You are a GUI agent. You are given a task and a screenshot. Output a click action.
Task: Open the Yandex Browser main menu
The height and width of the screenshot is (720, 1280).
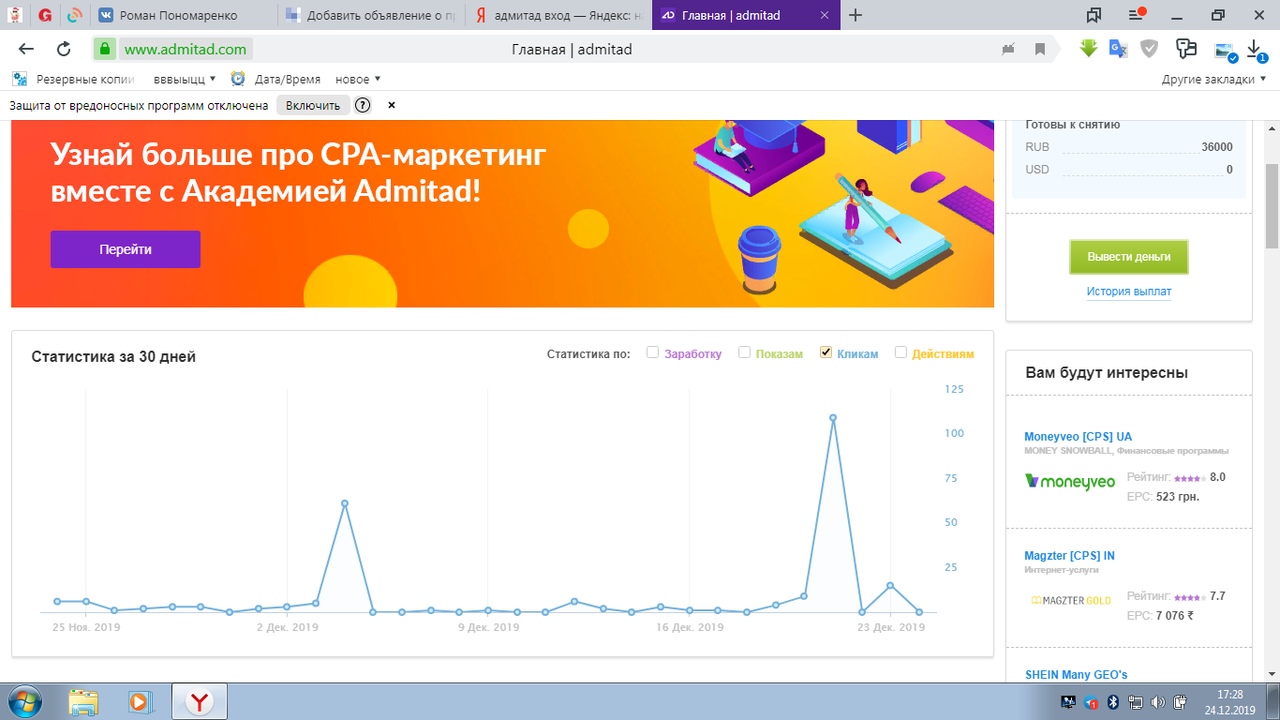pyautogui.click(x=1136, y=15)
